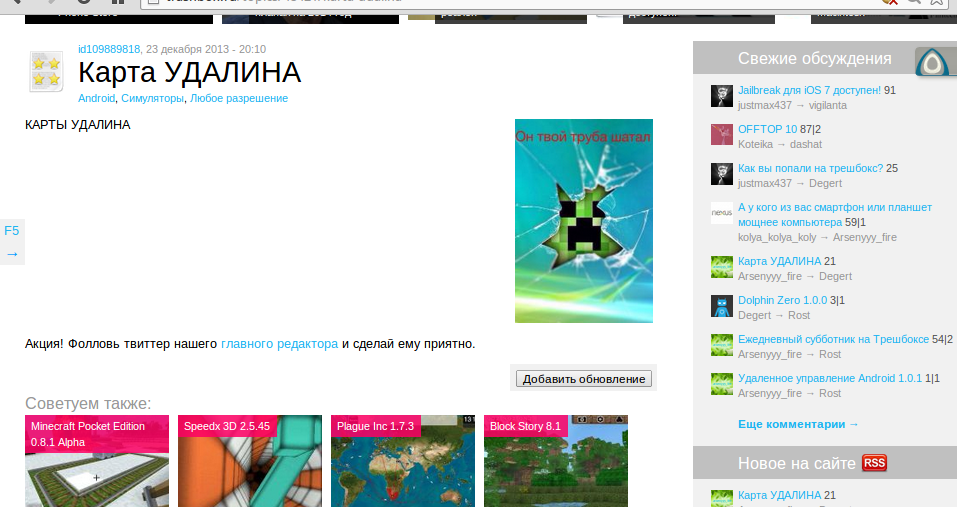Viewport: 957px width, 507px height.
Task: Open the Симуляторы category link
Action: pyautogui.click(x=152, y=98)
